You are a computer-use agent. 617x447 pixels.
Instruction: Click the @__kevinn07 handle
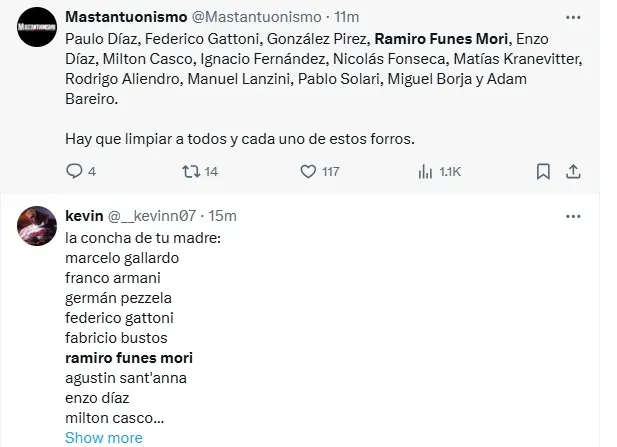(151, 215)
